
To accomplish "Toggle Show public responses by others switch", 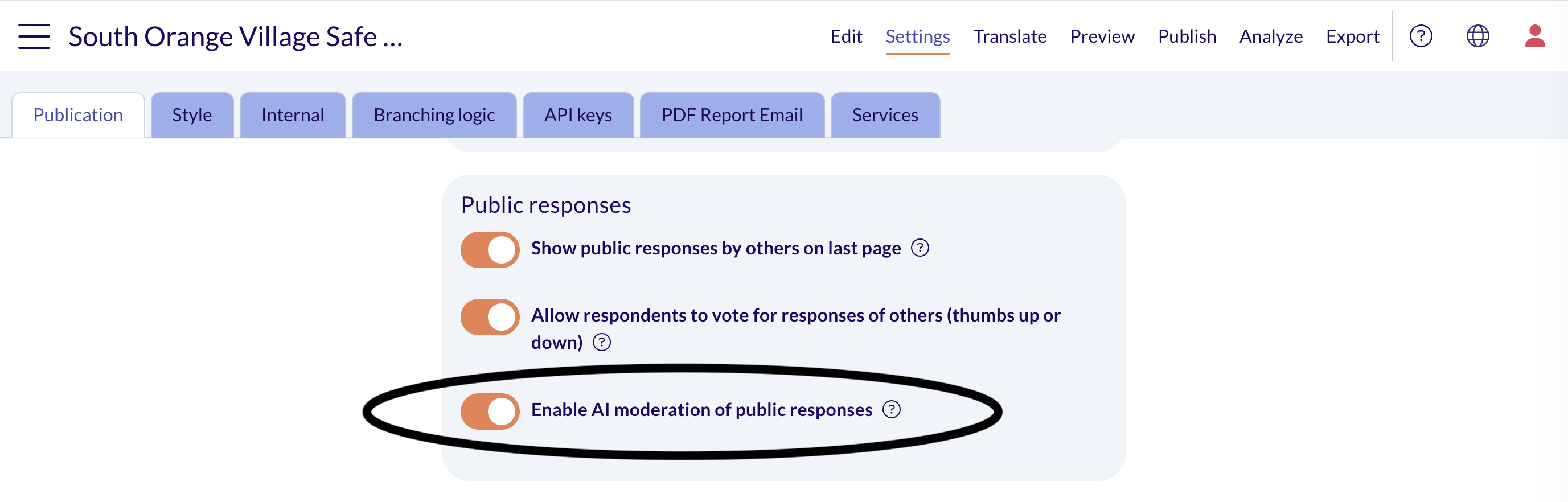I will coord(490,249).
